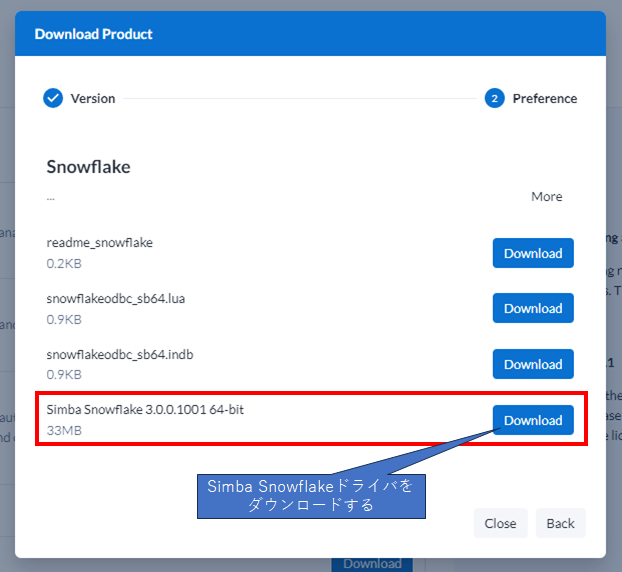This screenshot has width=622, height=572.
Task: Select the Preference step label
Action: point(544,98)
